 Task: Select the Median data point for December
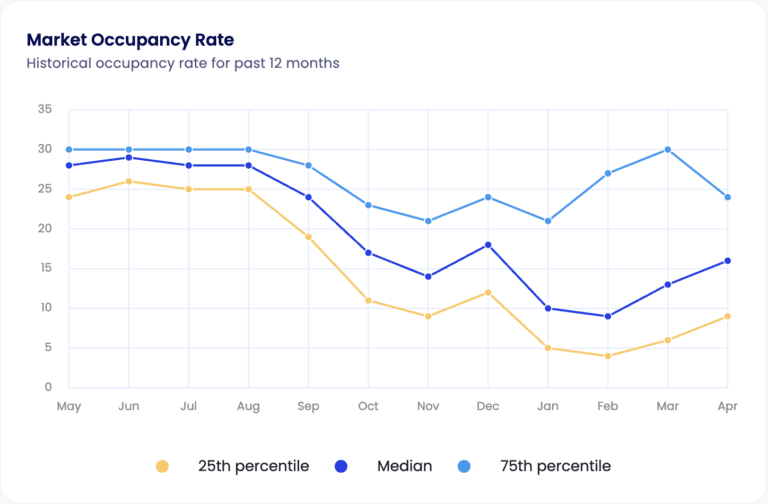[x=488, y=244]
